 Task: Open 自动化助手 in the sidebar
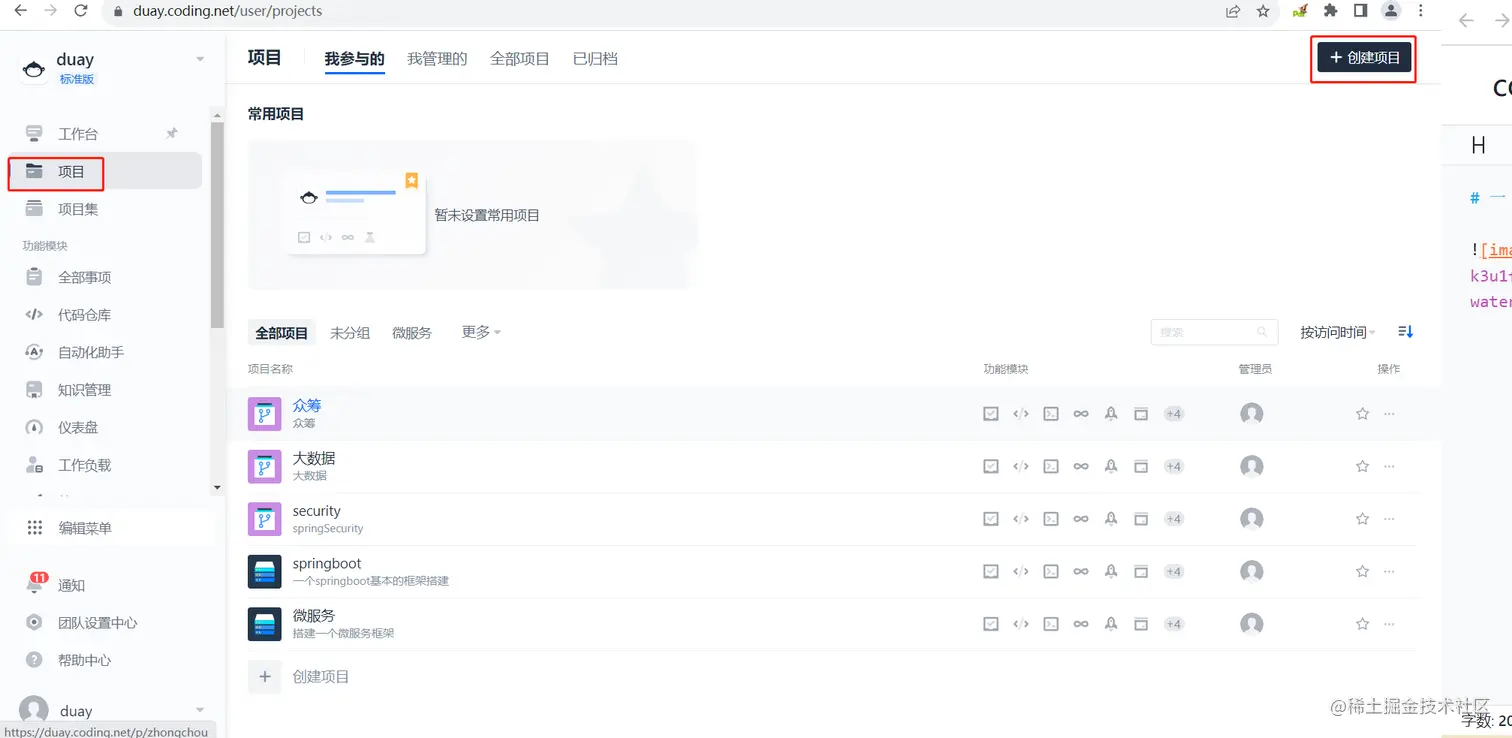90,352
